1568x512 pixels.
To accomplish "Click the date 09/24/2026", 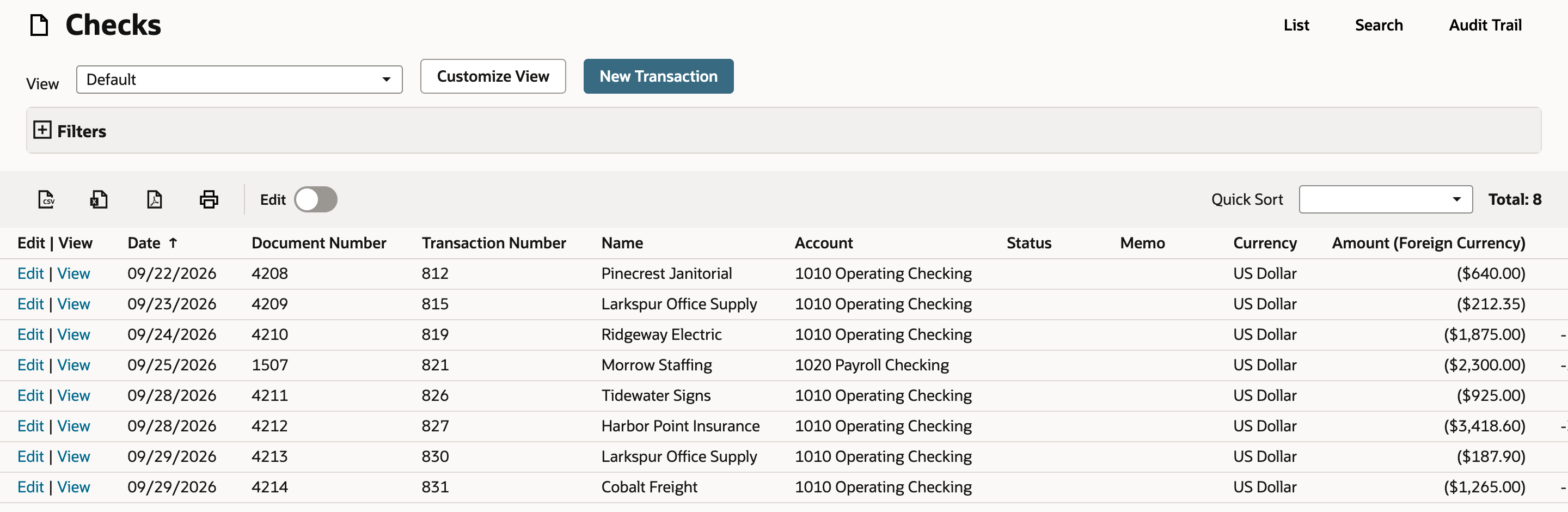I will (171, 334).
